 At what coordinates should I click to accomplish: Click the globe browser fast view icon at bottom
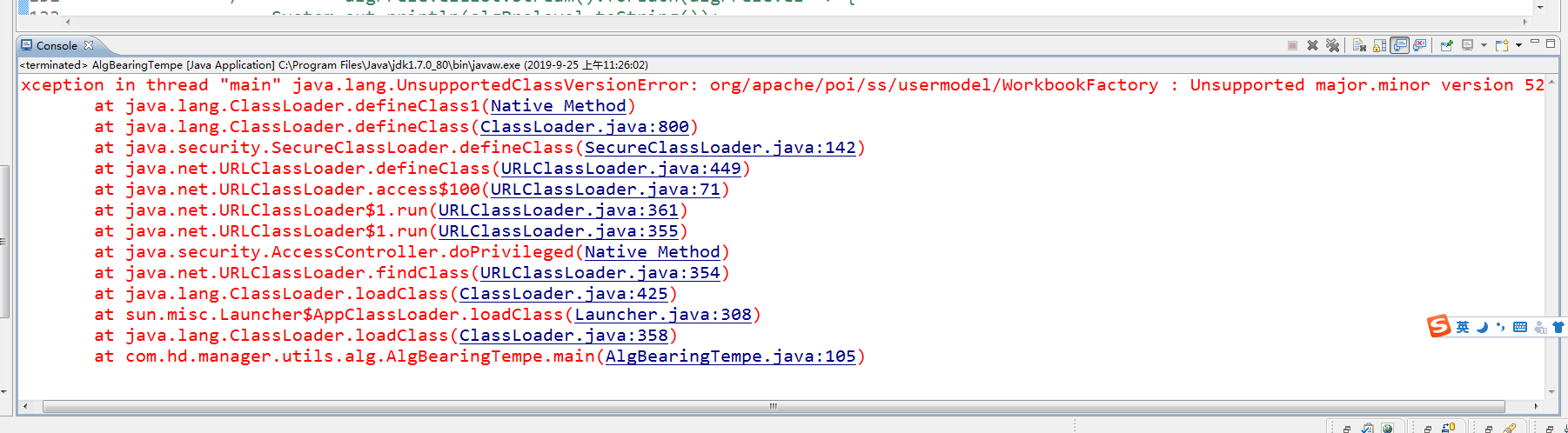pyautogui.click(x=1387, y=428)
